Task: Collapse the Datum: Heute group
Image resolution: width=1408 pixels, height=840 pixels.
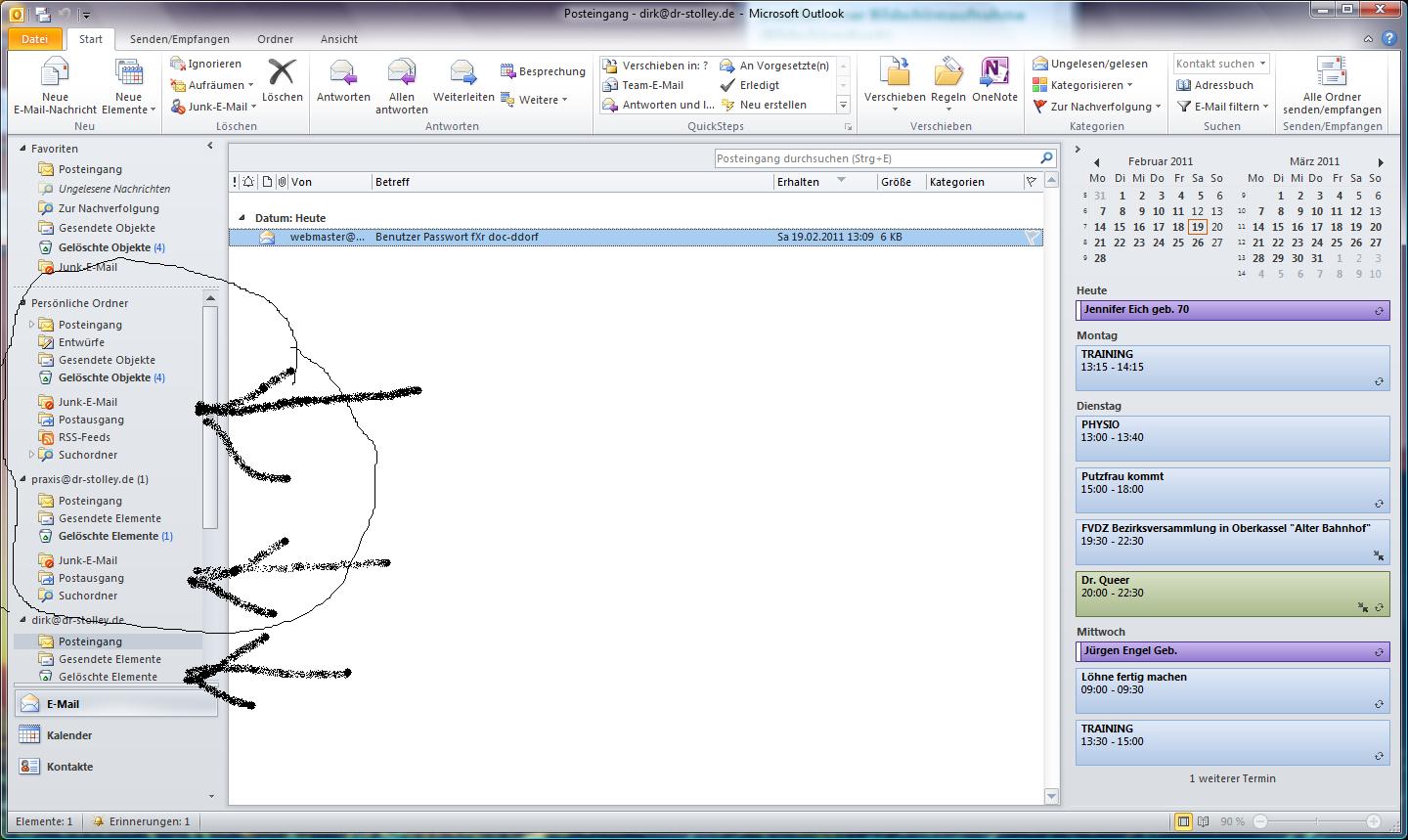Action: [242, 218]
